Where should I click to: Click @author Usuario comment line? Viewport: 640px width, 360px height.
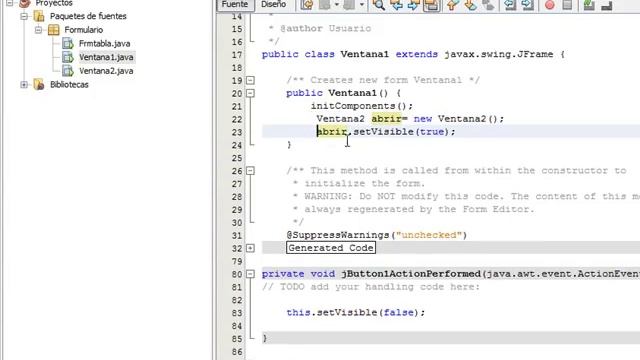(325, 29)
